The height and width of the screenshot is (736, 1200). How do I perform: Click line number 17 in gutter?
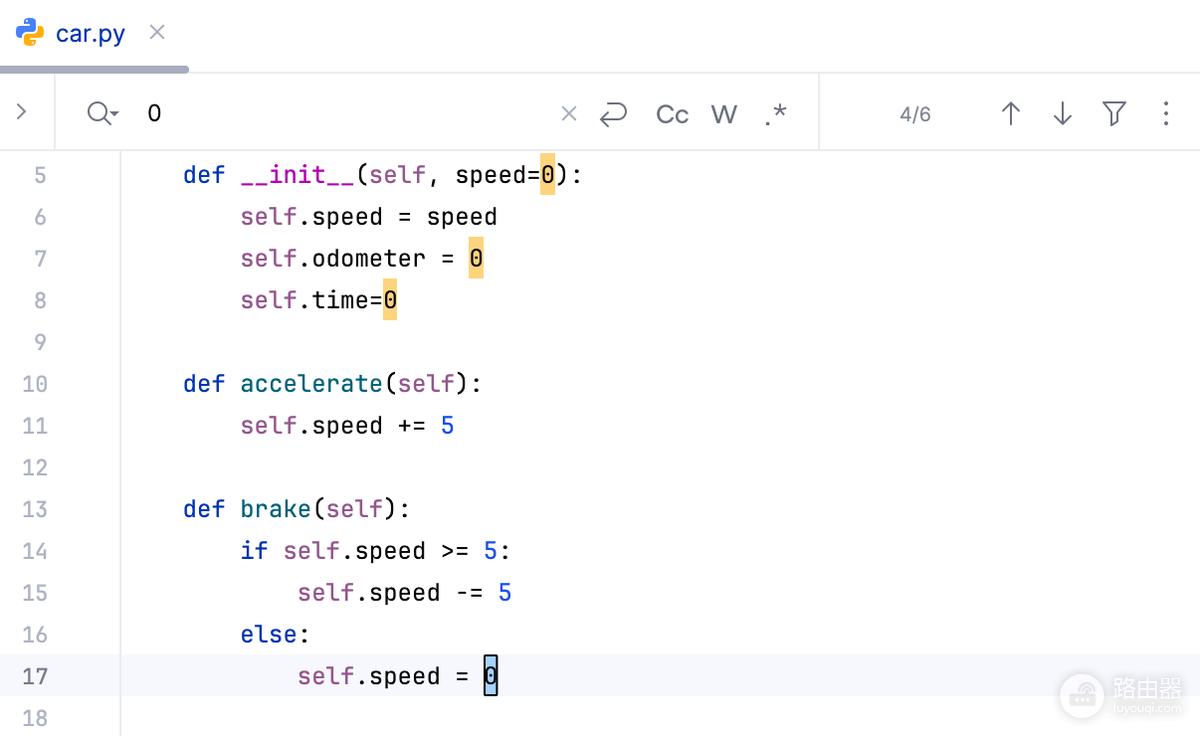tap(34, 676)
